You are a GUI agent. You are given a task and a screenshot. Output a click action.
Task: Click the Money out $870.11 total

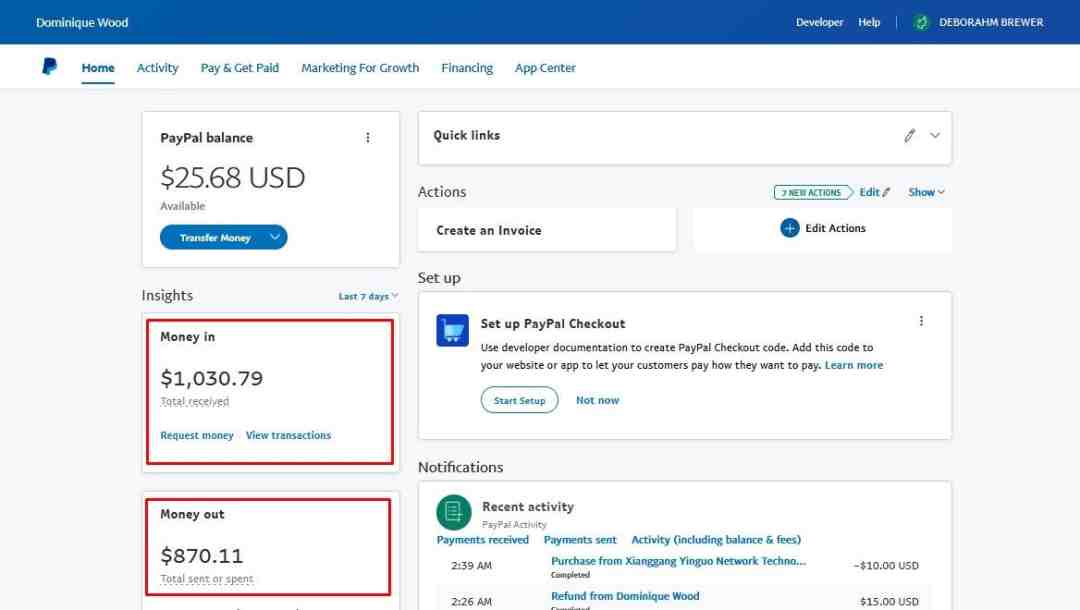[202, 556]
